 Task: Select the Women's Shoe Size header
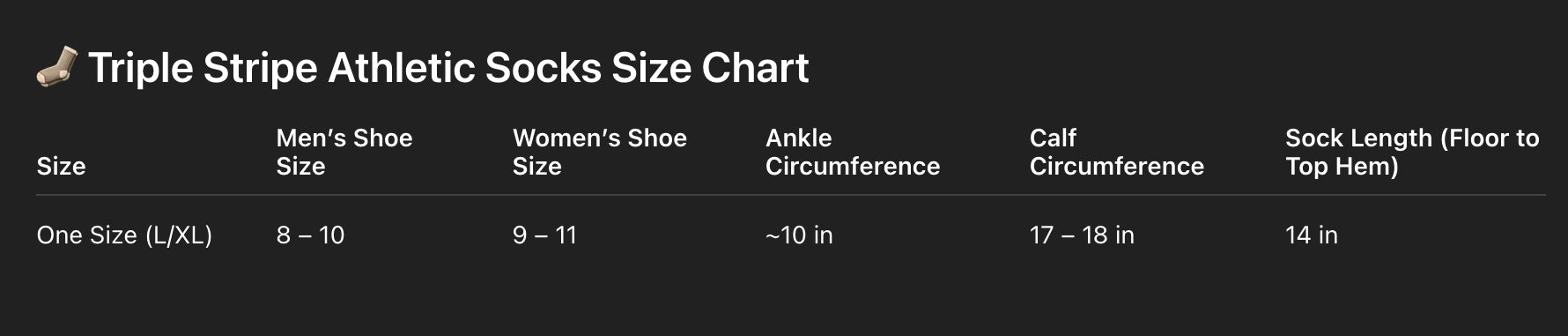(600, 152)
